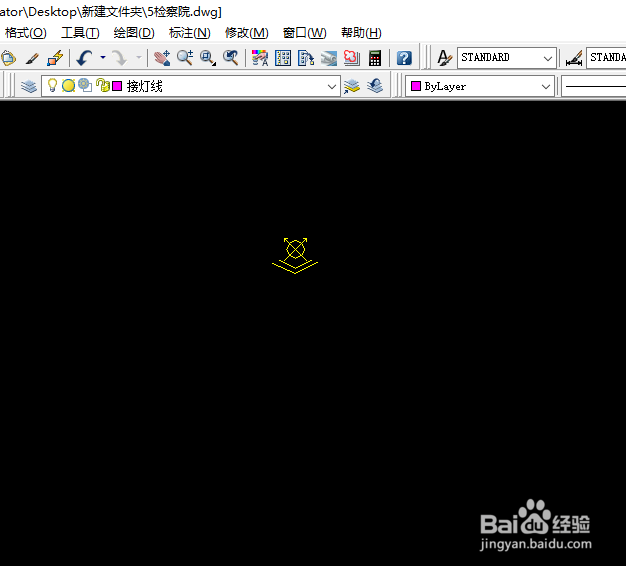Image resolution: width=626 pixels, height=566 pixels.
Task: Open the Layer Properties Manager icon
Action: [29, 86]
